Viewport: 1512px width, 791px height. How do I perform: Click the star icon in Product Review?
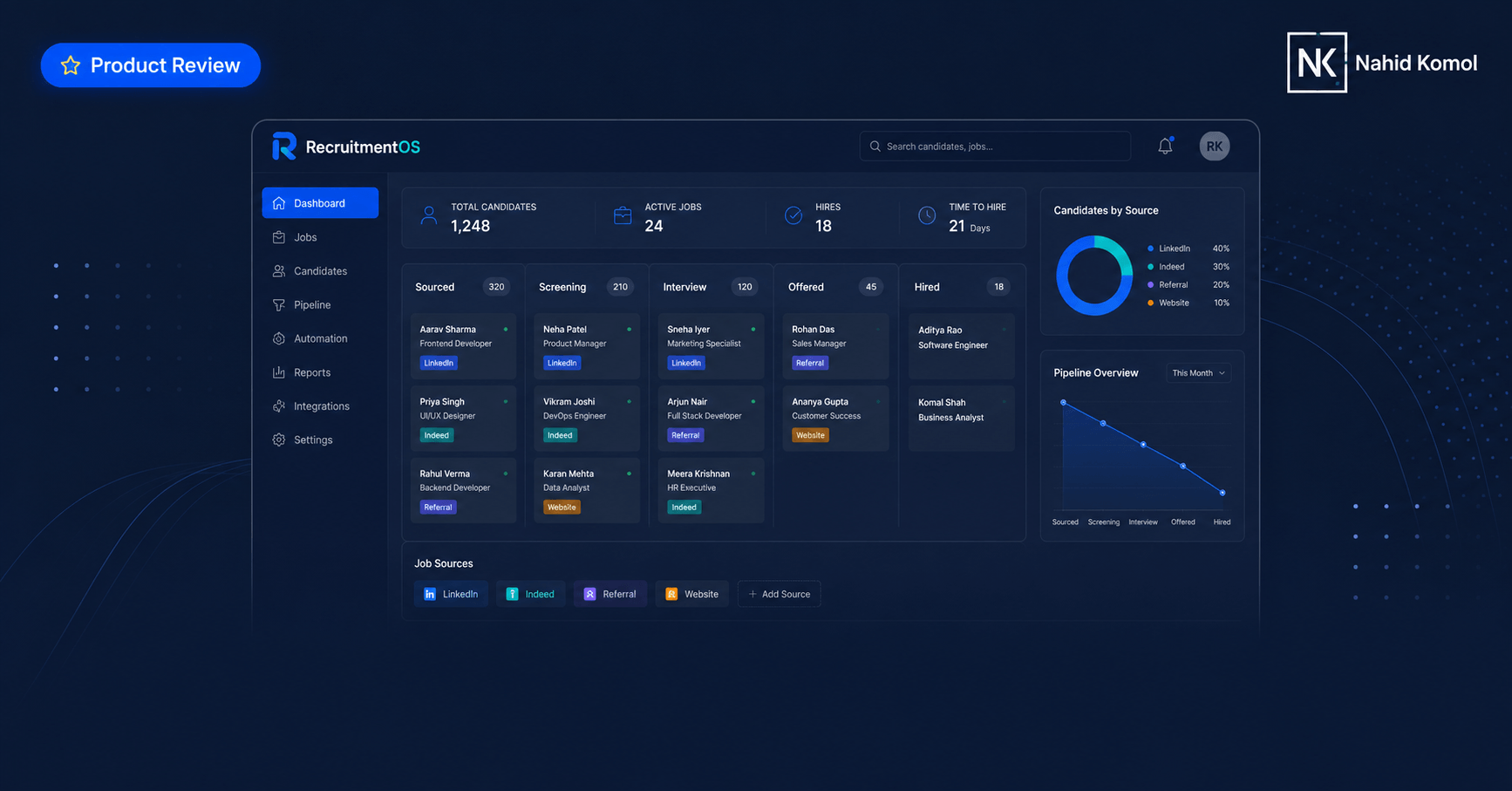coord(71,65)
